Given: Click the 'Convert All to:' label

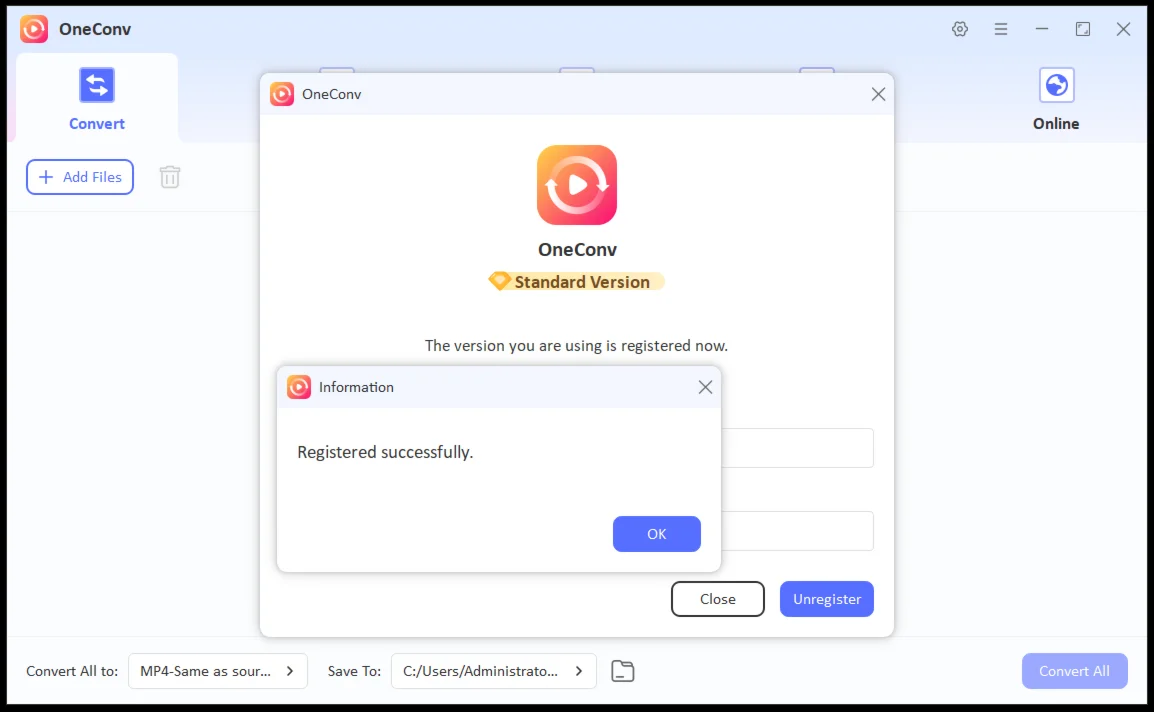Looking at the screenshot, I should pos(72,671).
